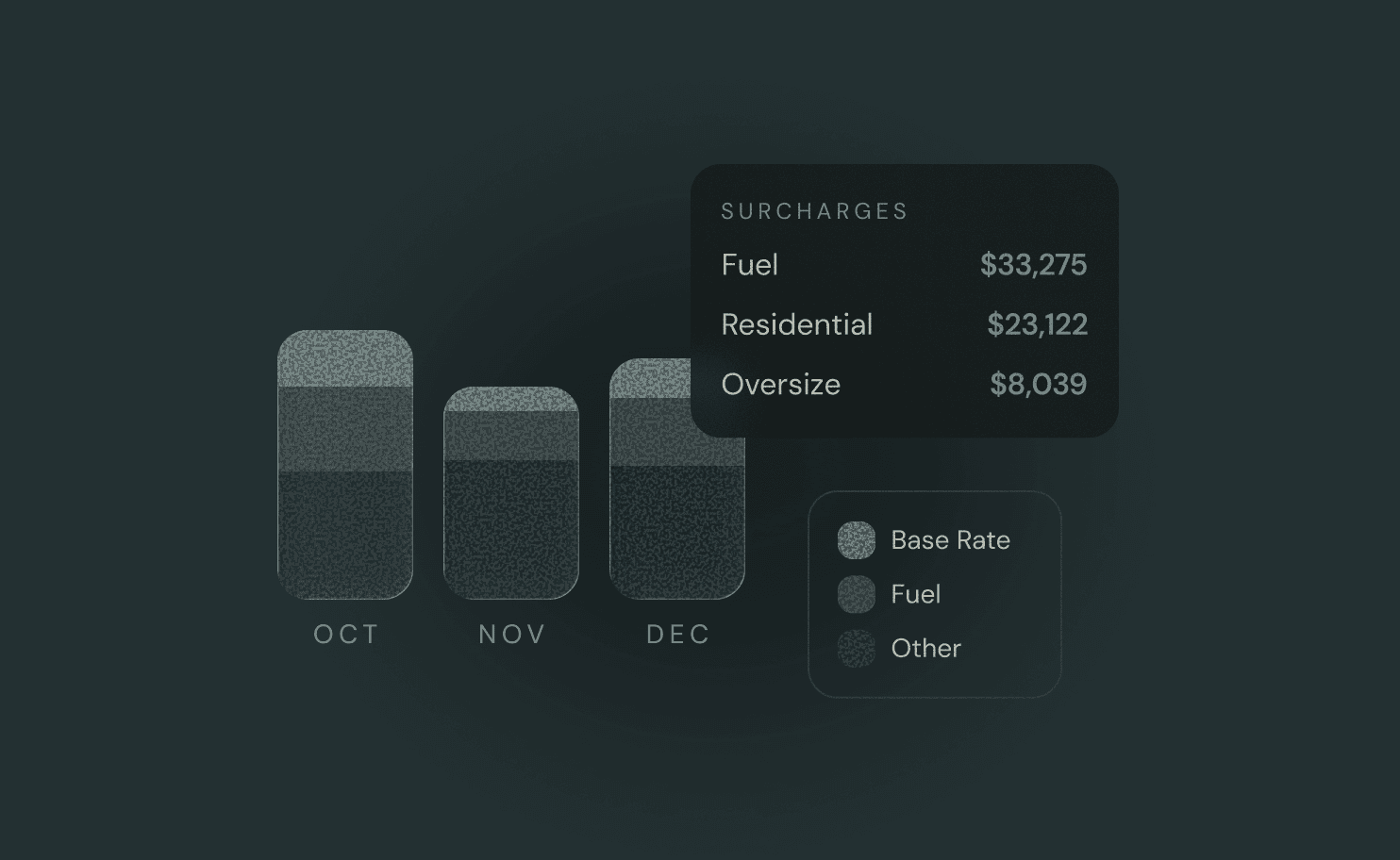Select the DEC month label

678,635
